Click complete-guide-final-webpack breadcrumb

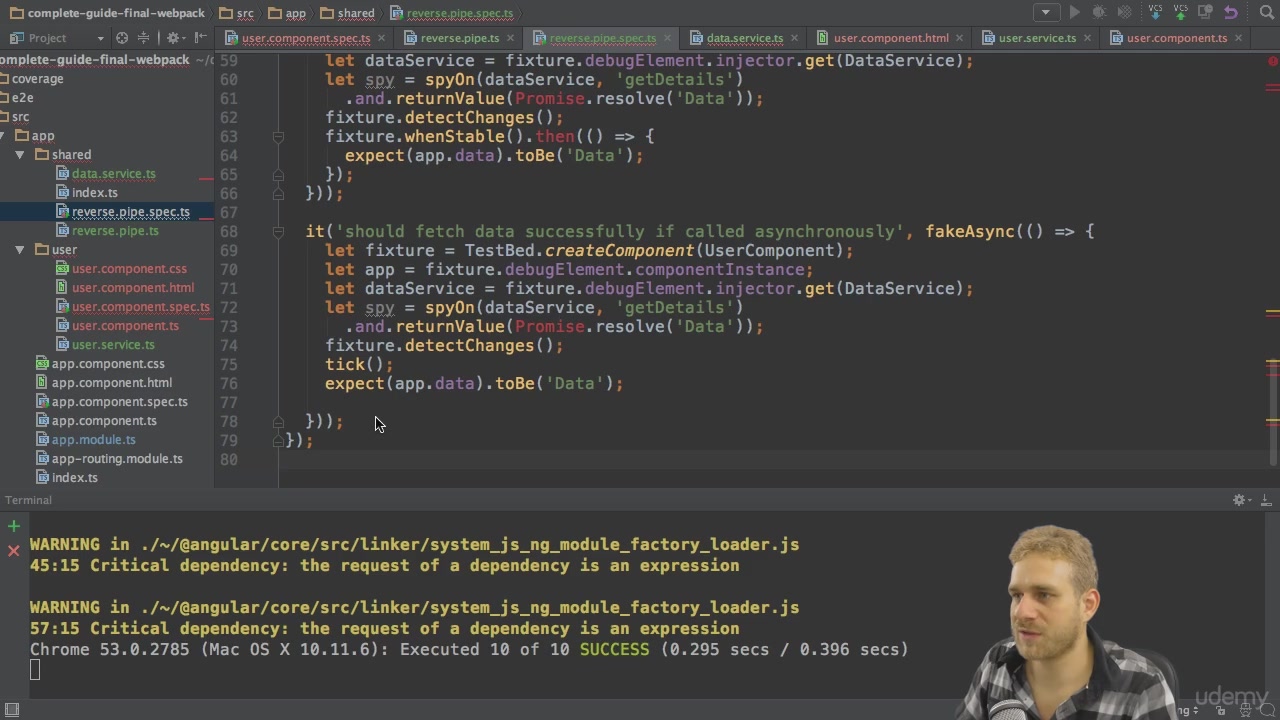(108, 13)
